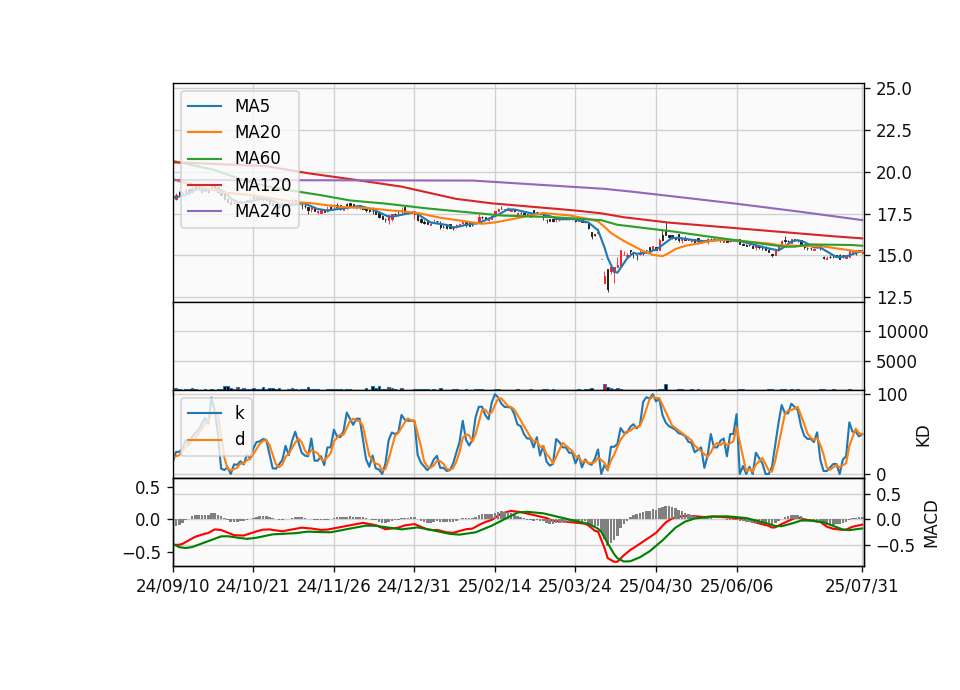Click the 10000 volume axis value

click(x=902, y=332)
